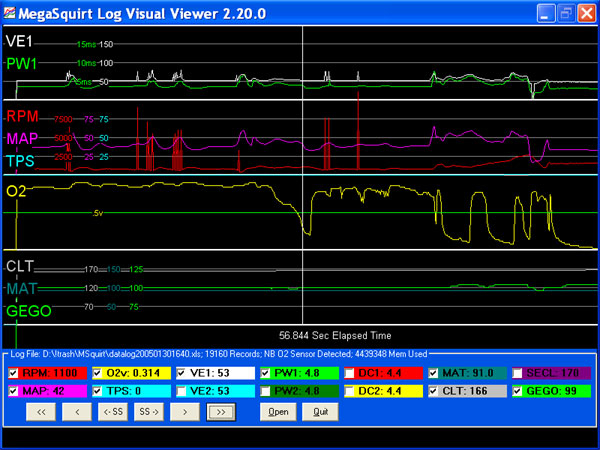Jump forward with the >> button

coord(221,412)
